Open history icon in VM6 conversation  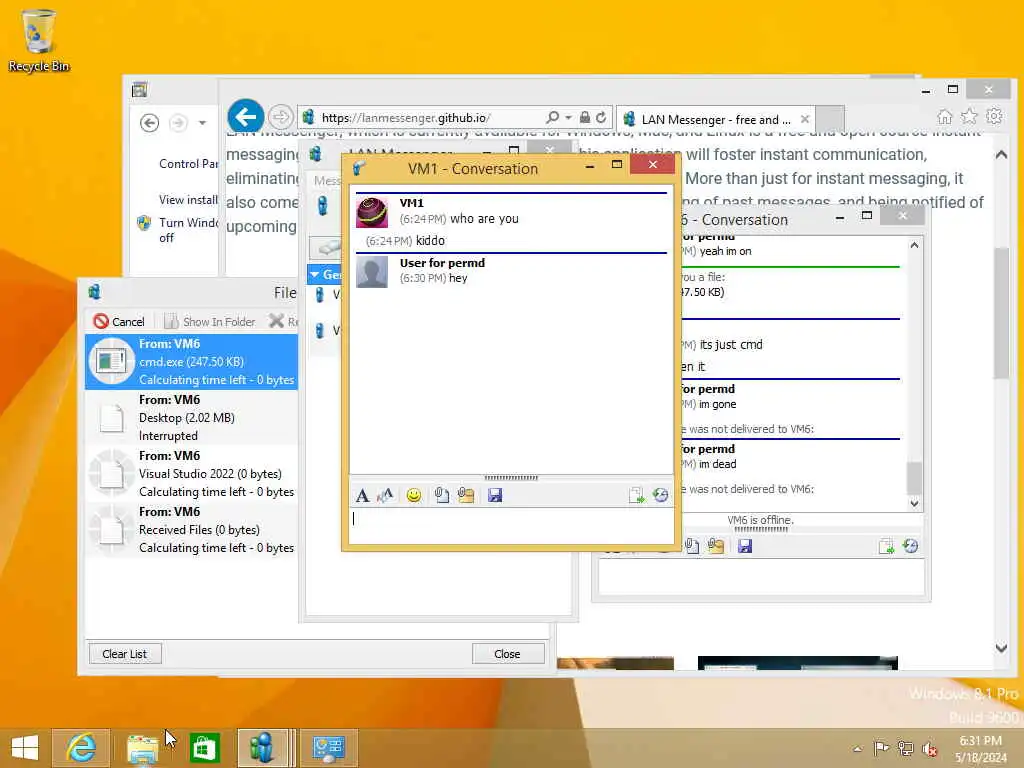[910, 546]
